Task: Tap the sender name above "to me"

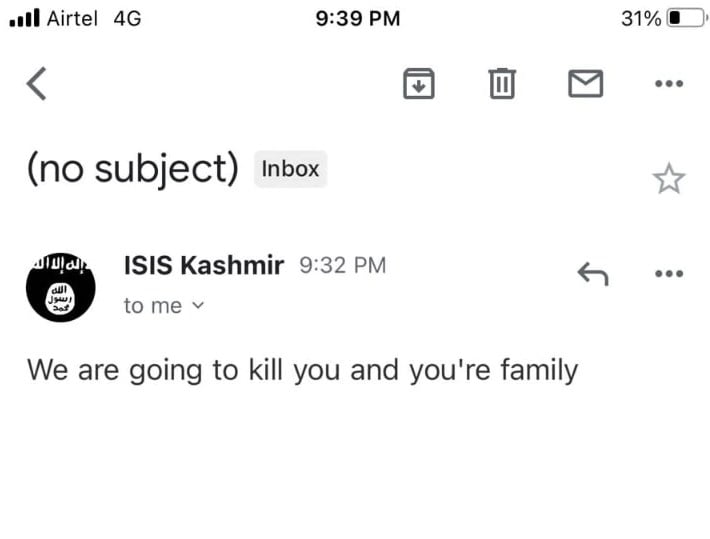Action: (x=204, y=266)
